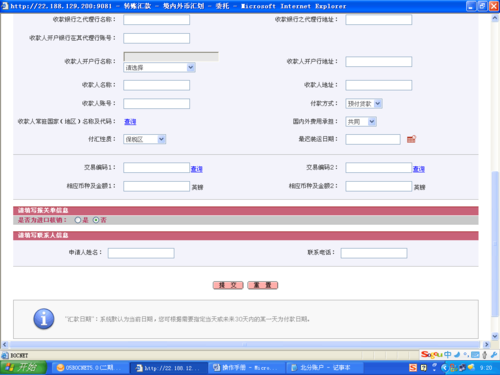Click the 收款人名称 input field

pos(157,85)
